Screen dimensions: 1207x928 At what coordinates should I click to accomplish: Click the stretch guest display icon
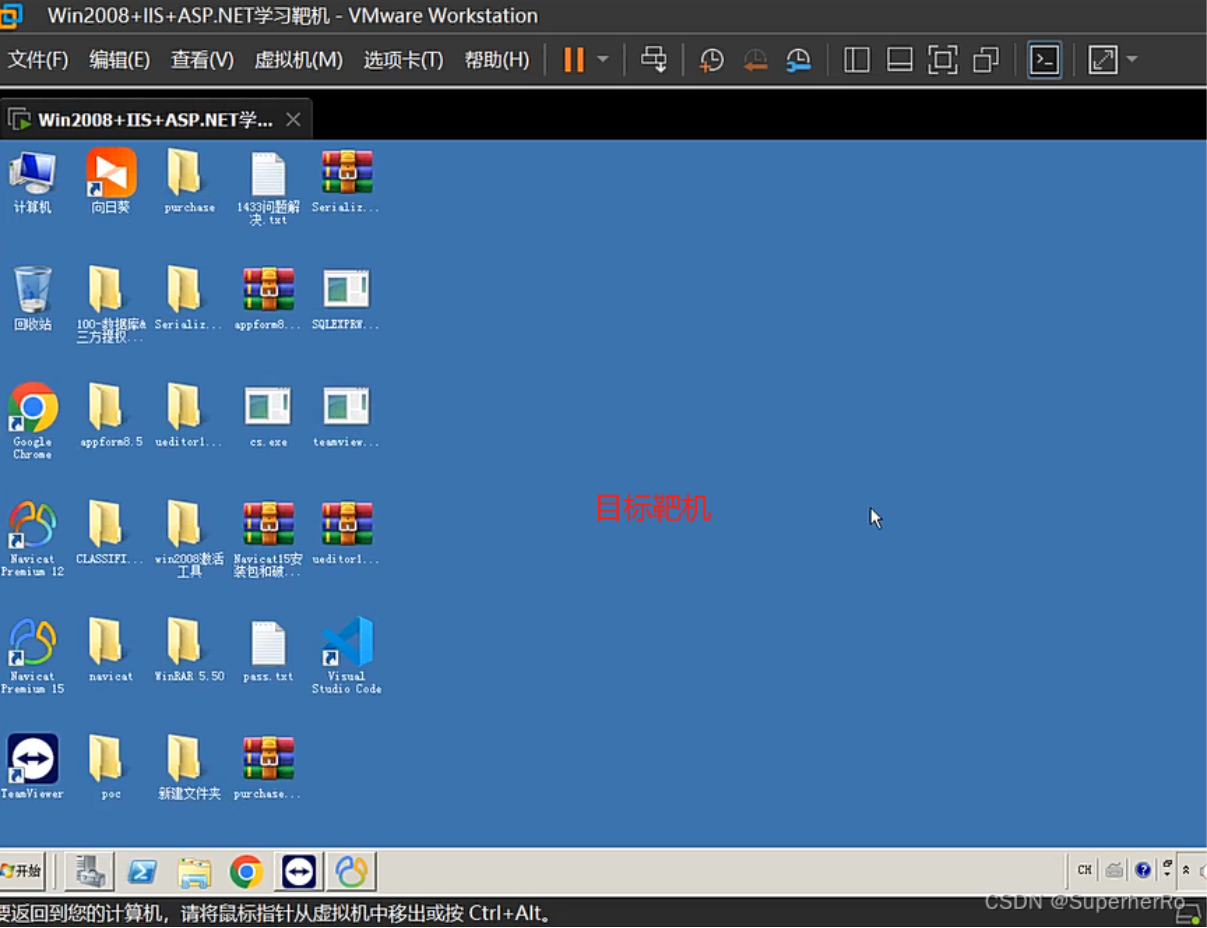pyautogui.click(x=1103, y=60)
